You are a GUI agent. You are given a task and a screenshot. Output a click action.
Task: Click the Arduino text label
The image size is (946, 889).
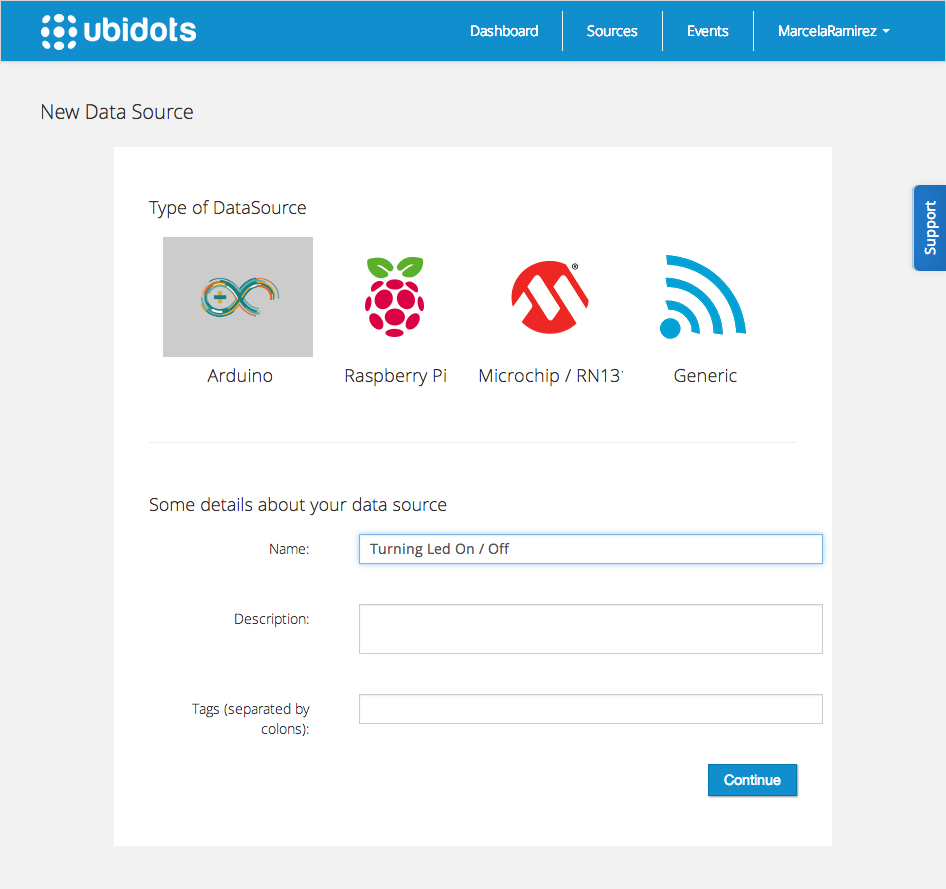240,376
